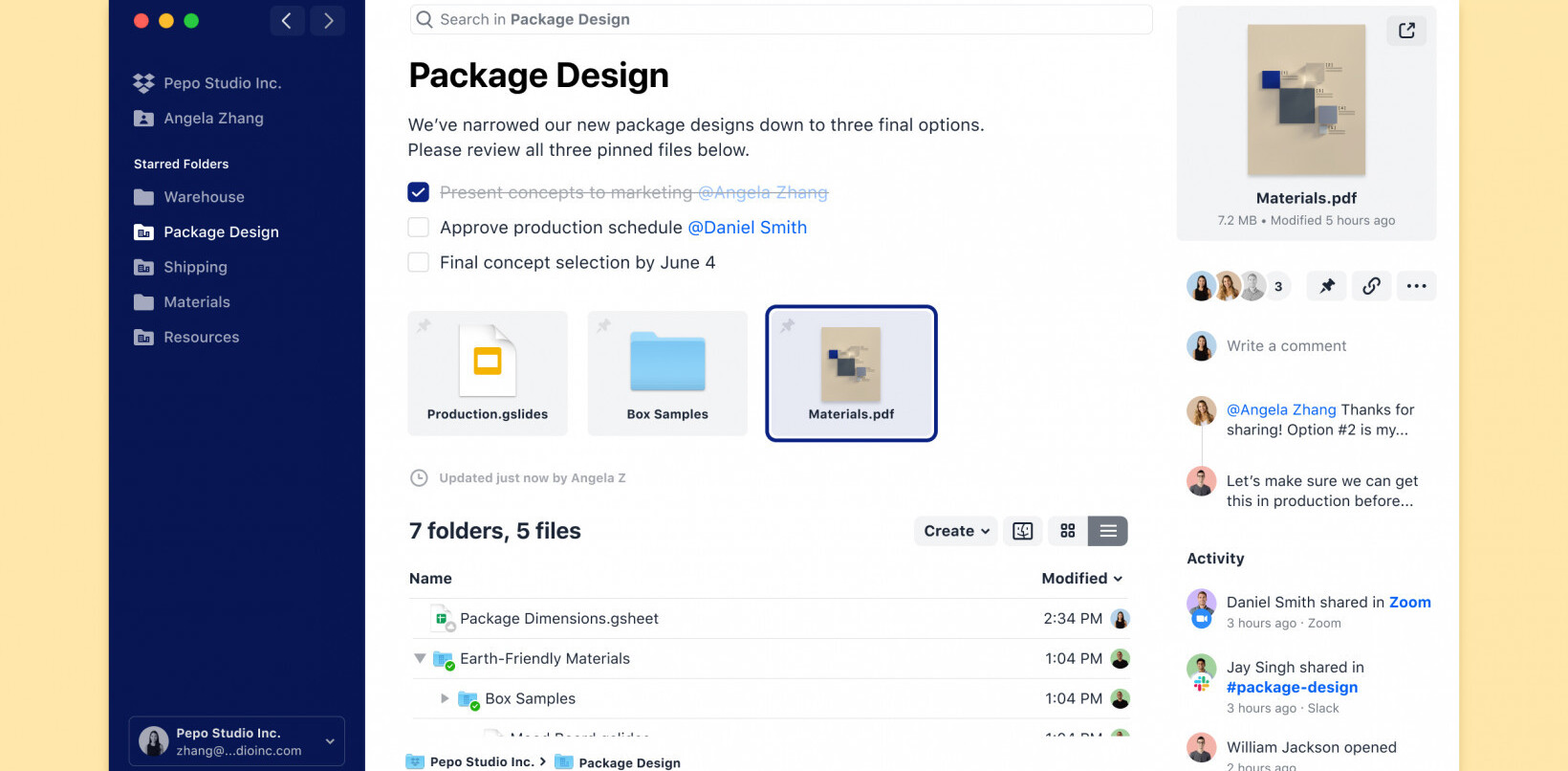Click the Zoom link in Activity
Image resolution: width=1568 pixels, height=771 pixels.
tap(1409, 603)
